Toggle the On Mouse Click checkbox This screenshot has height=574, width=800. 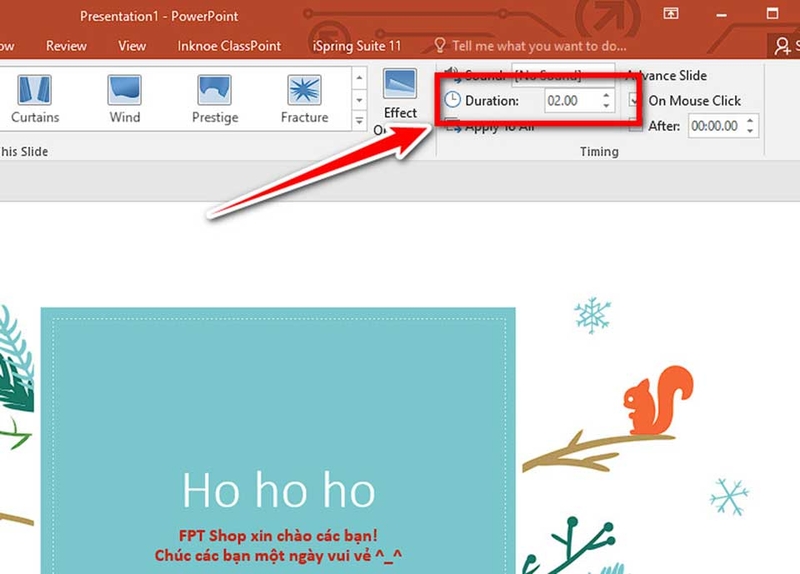point(635,101)
